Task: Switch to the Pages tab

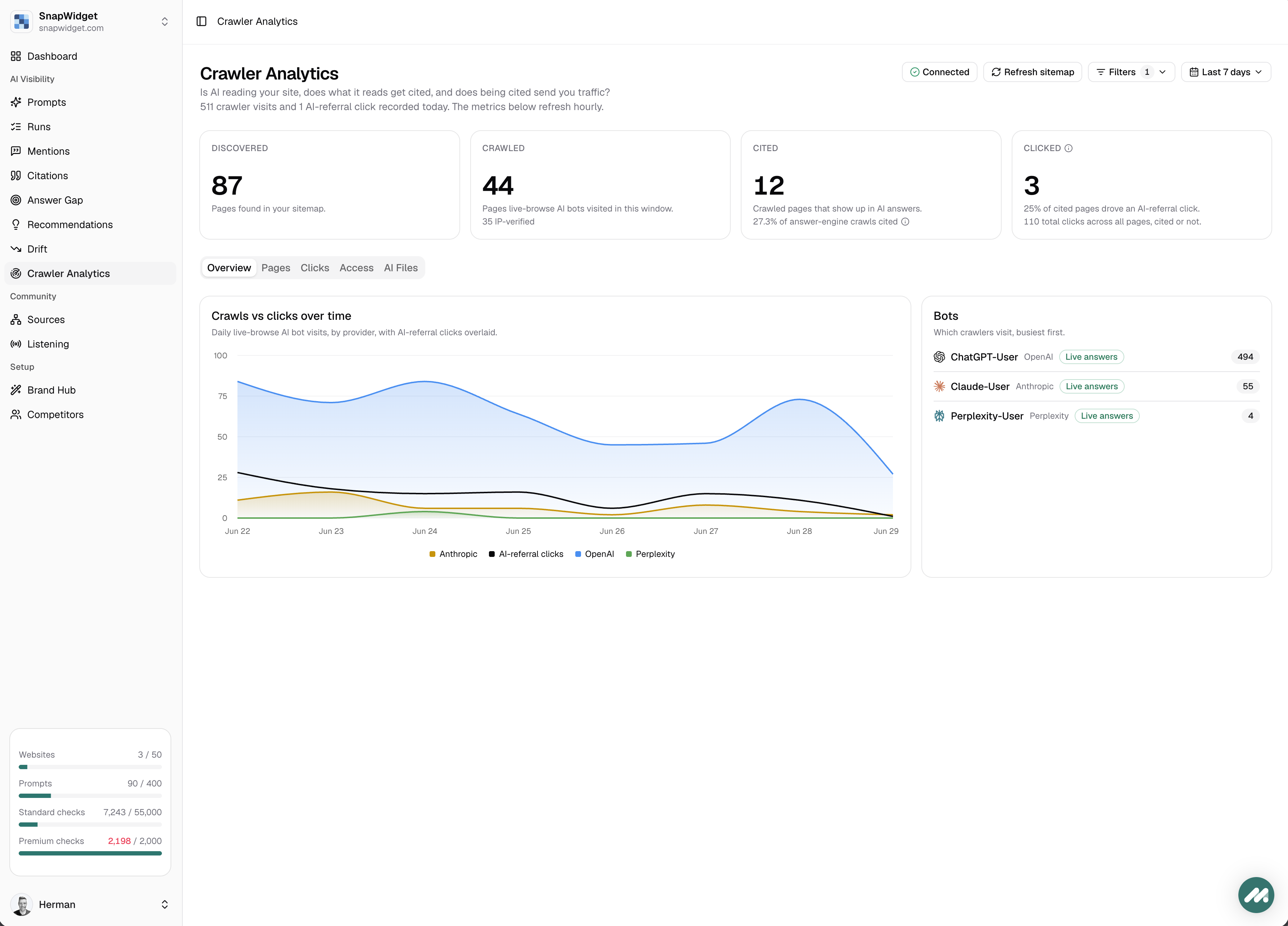Action: tap(276, 267)
